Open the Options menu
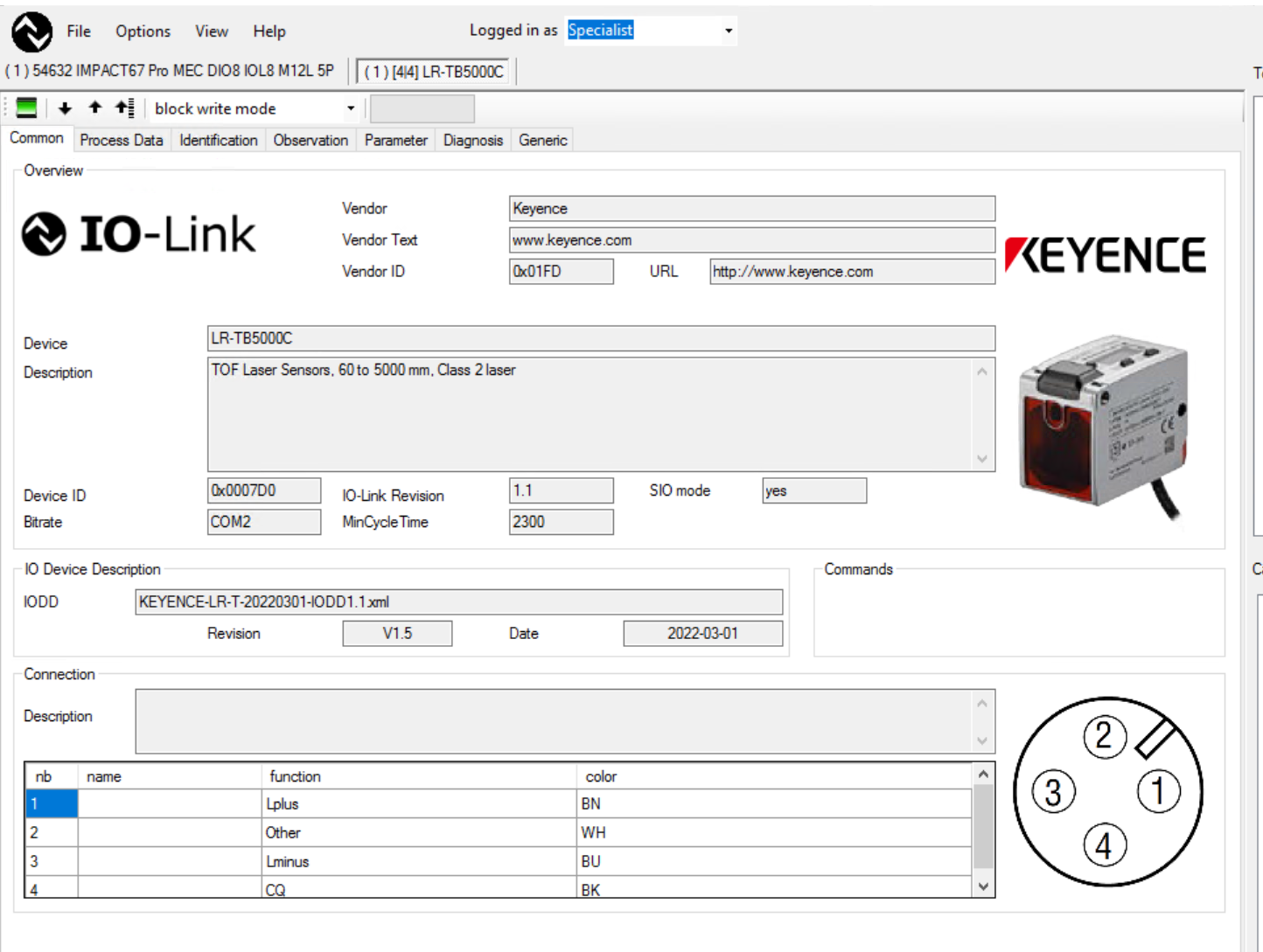The height and width of the screenshot is (952, 1263). [143, 31]
